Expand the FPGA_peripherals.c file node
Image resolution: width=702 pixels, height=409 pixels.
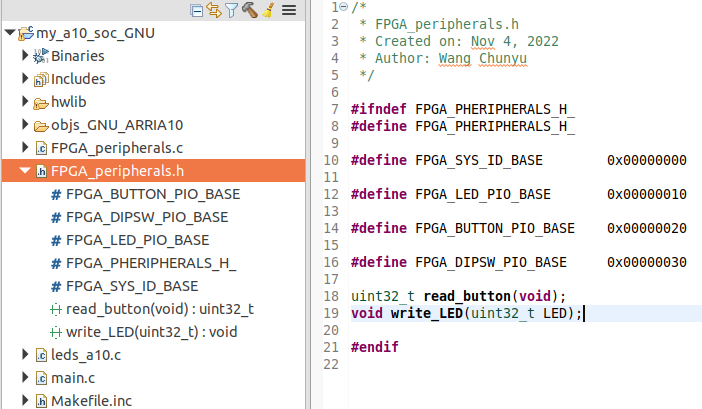tap(25, 147)
